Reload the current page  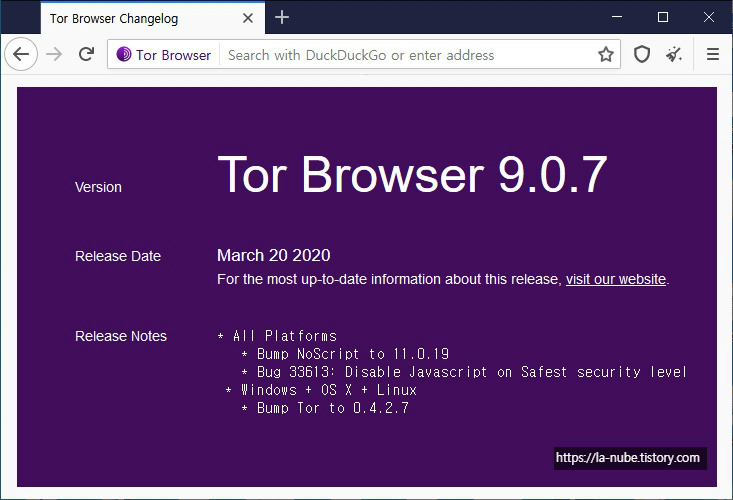tap(86, 55)
